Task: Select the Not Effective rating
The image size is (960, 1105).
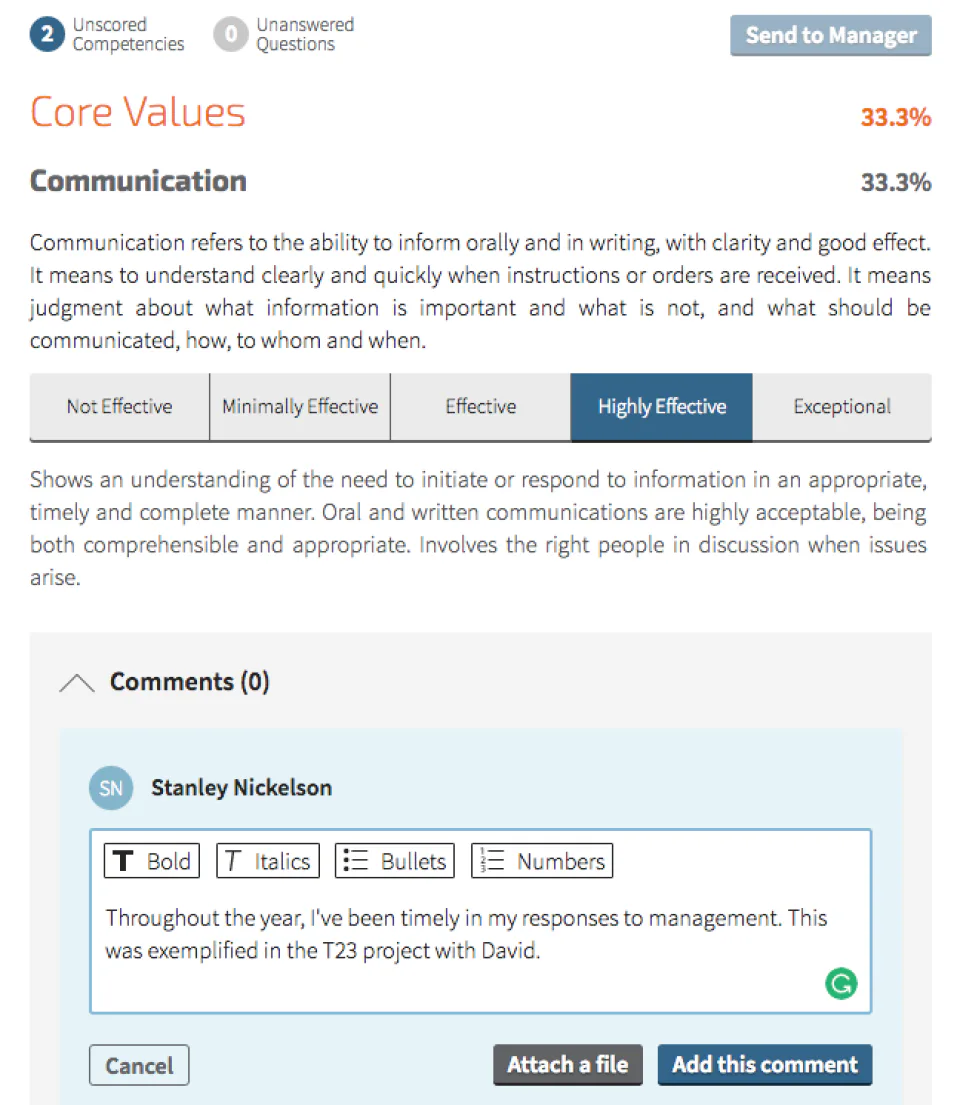Action: tap(119, 407)
